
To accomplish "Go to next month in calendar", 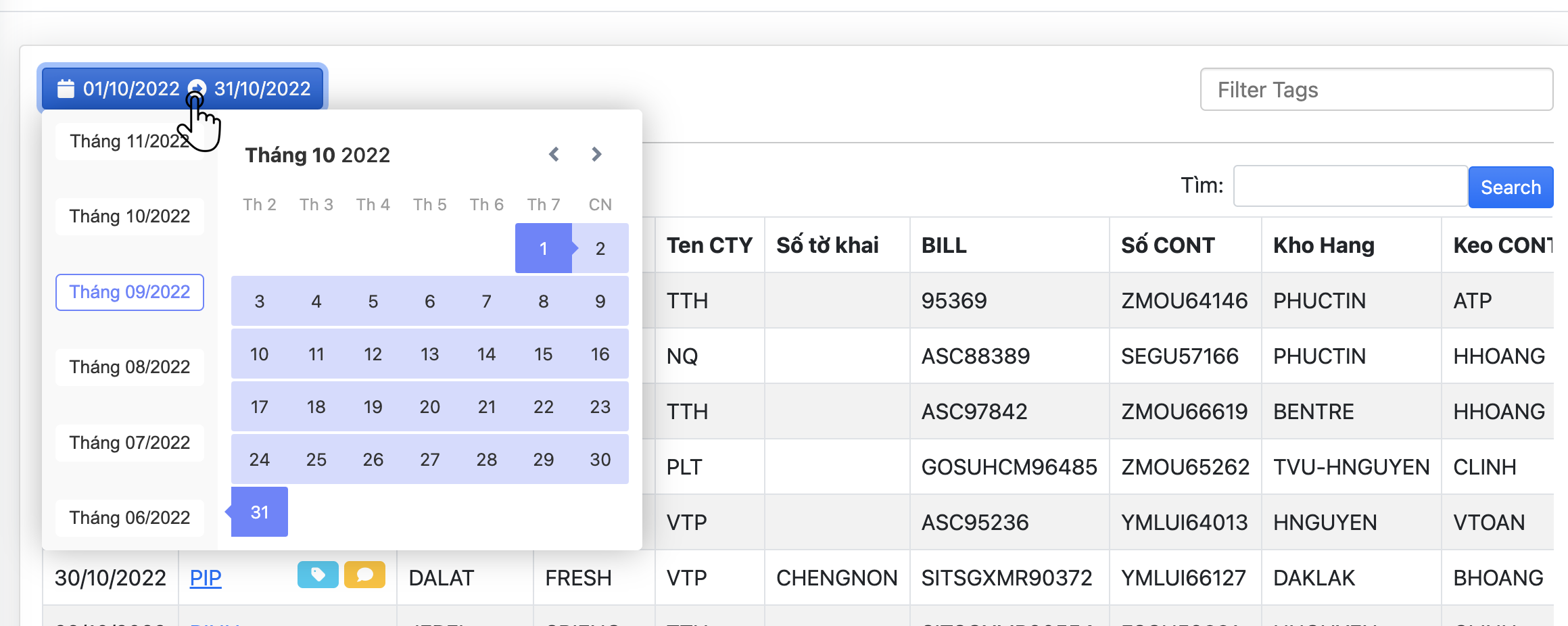I will point(596,155).
